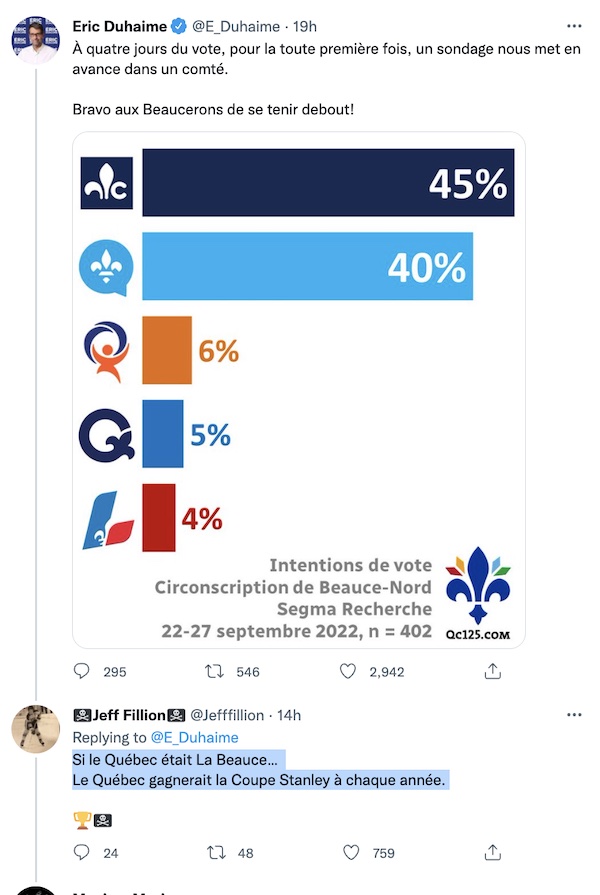Like Jeff Fillion's reply
Screen dimensions: 600x895
point(351,853)
